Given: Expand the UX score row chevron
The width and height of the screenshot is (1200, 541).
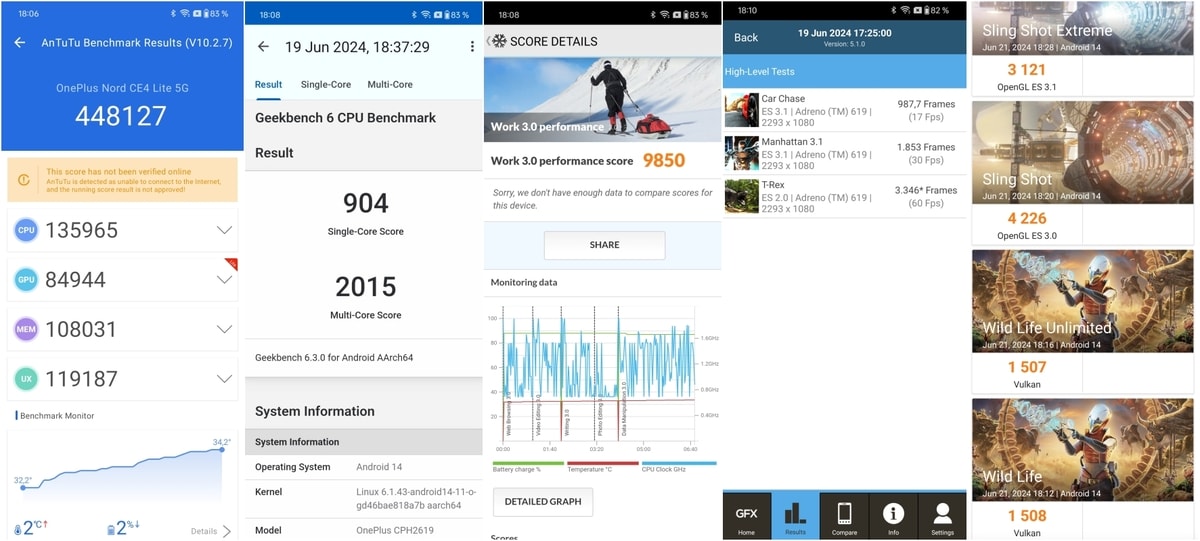Looking at the screenshot, I should click(224, 379).
